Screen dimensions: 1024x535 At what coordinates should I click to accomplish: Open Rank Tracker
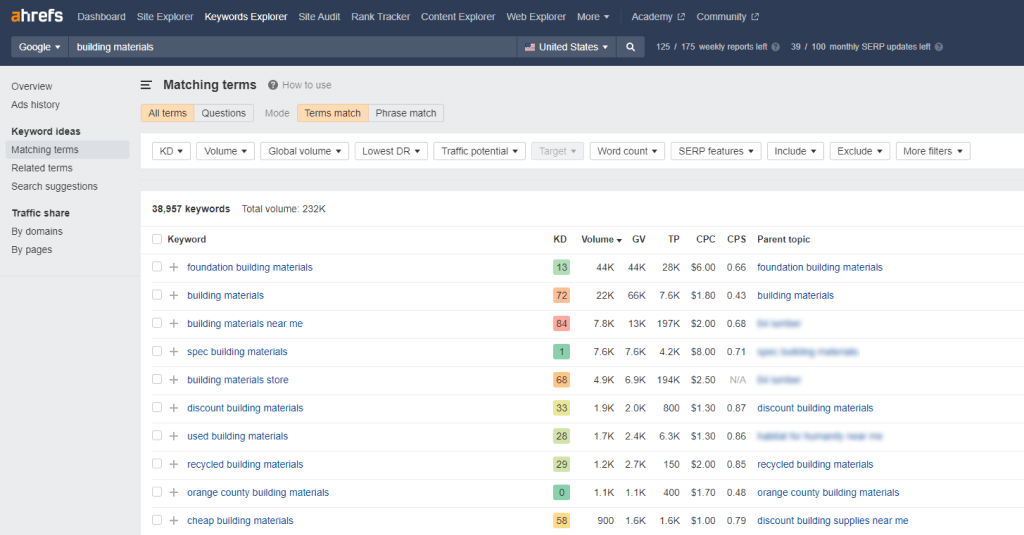381,17
